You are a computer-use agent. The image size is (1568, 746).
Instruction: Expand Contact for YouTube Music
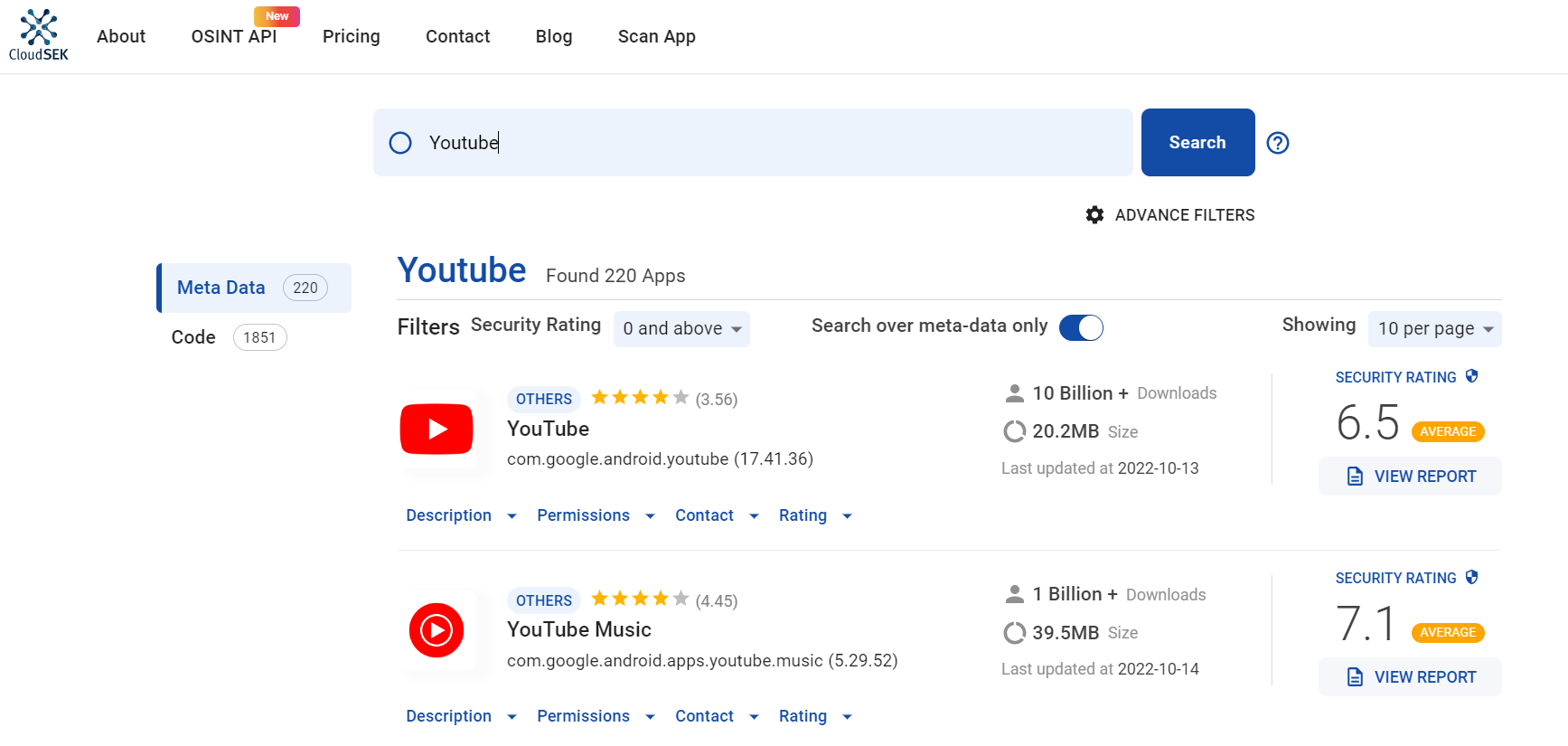tap(717, 716)
